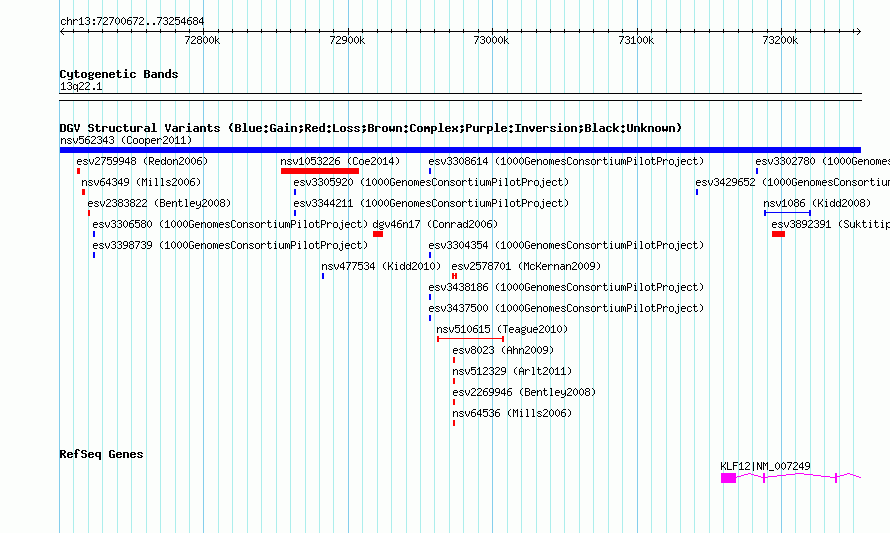The height and width of the screenshot is (533, 890).
Task: Click the esv3892391 variant label
Action: tap(830, 224)
